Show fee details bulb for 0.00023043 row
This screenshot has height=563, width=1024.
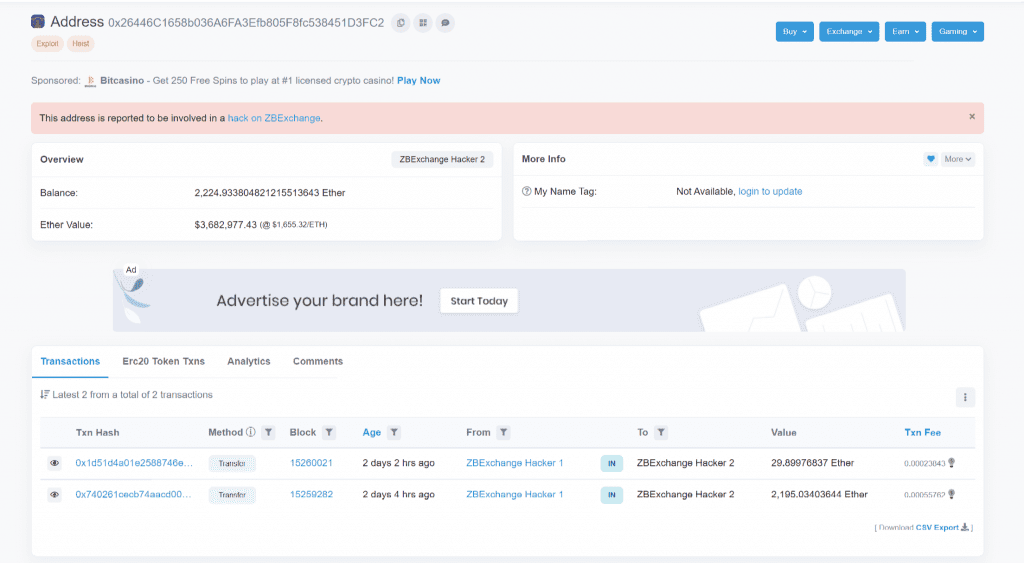(x=952, y=462)
